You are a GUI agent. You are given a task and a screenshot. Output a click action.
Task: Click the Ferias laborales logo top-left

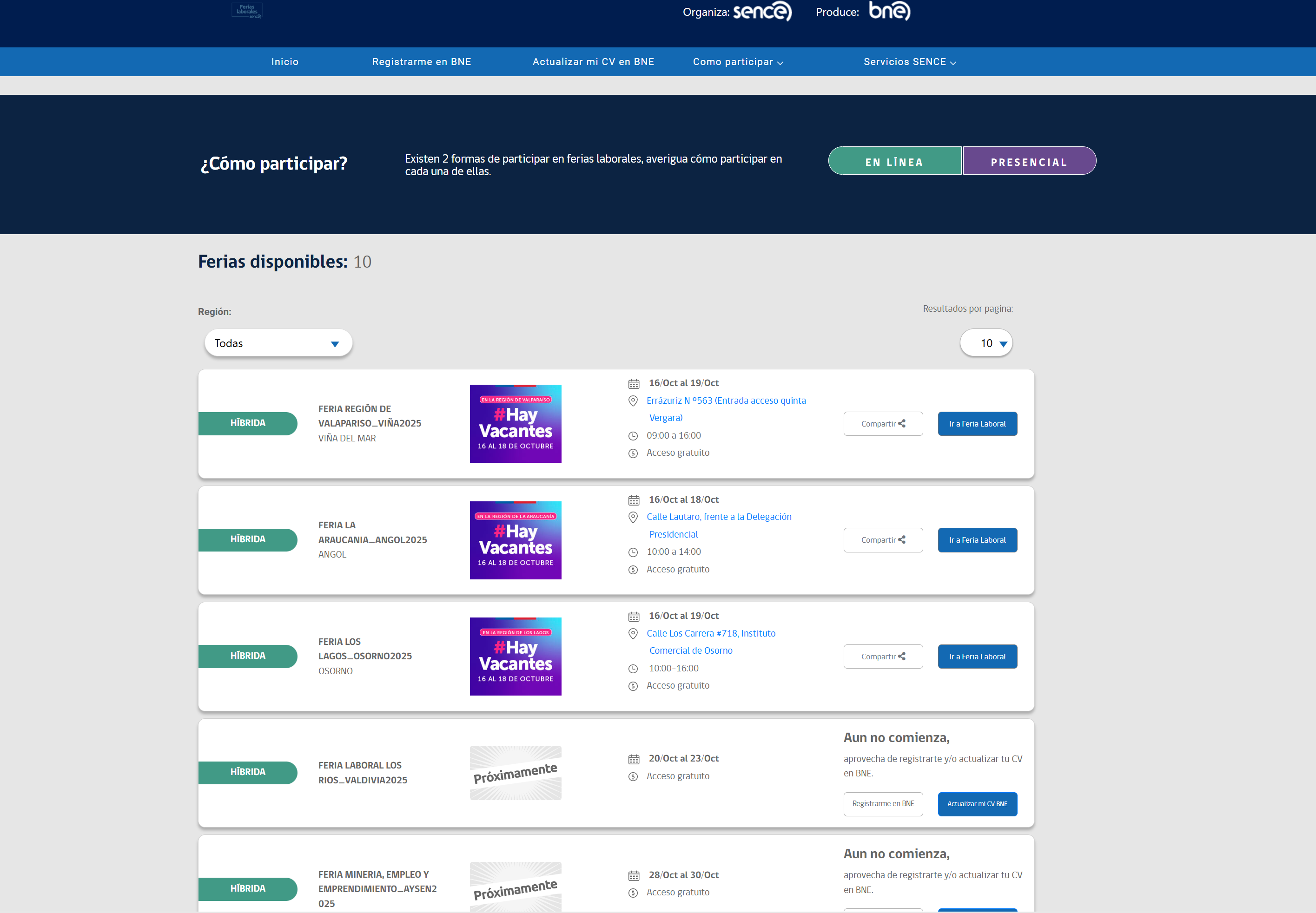click(x=247, y=11)
